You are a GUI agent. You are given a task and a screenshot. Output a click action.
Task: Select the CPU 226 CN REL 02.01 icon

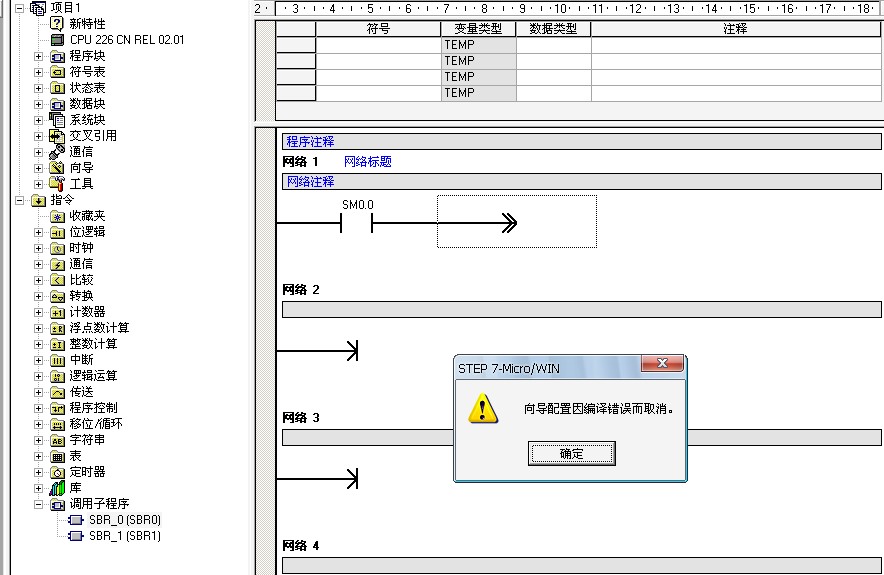pyautogui.click(x=57, y=40)
